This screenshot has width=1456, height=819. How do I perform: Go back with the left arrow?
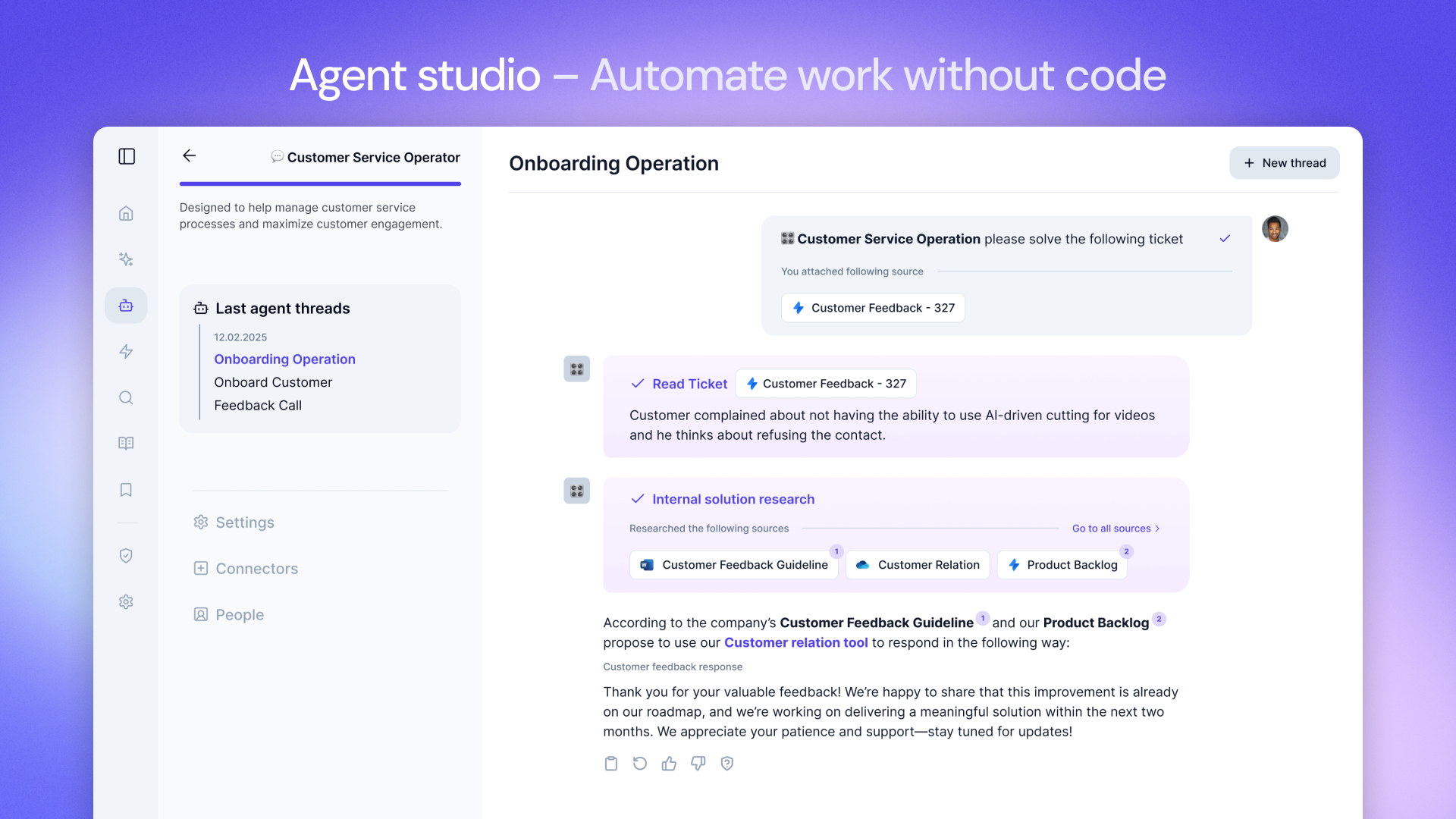190,155
